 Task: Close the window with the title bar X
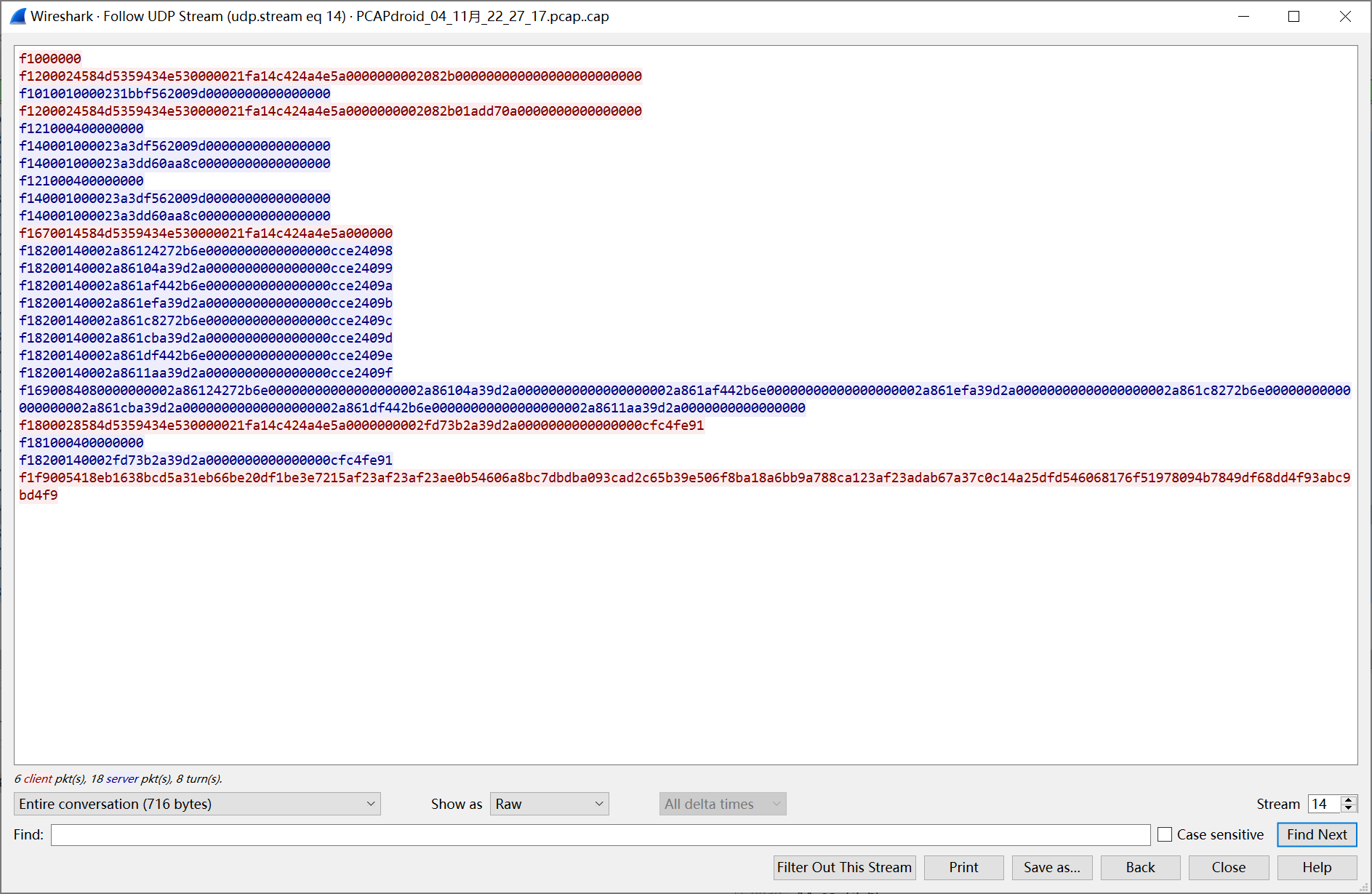[1345, 16]
